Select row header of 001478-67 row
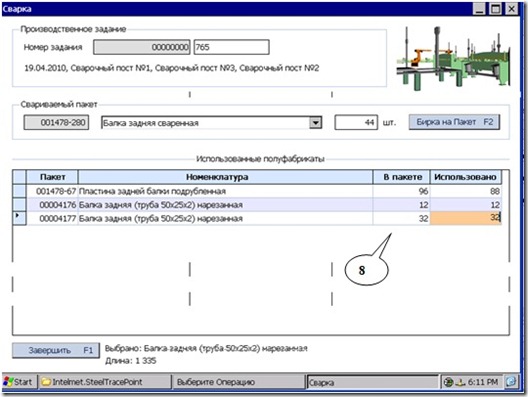 [20, 191]
